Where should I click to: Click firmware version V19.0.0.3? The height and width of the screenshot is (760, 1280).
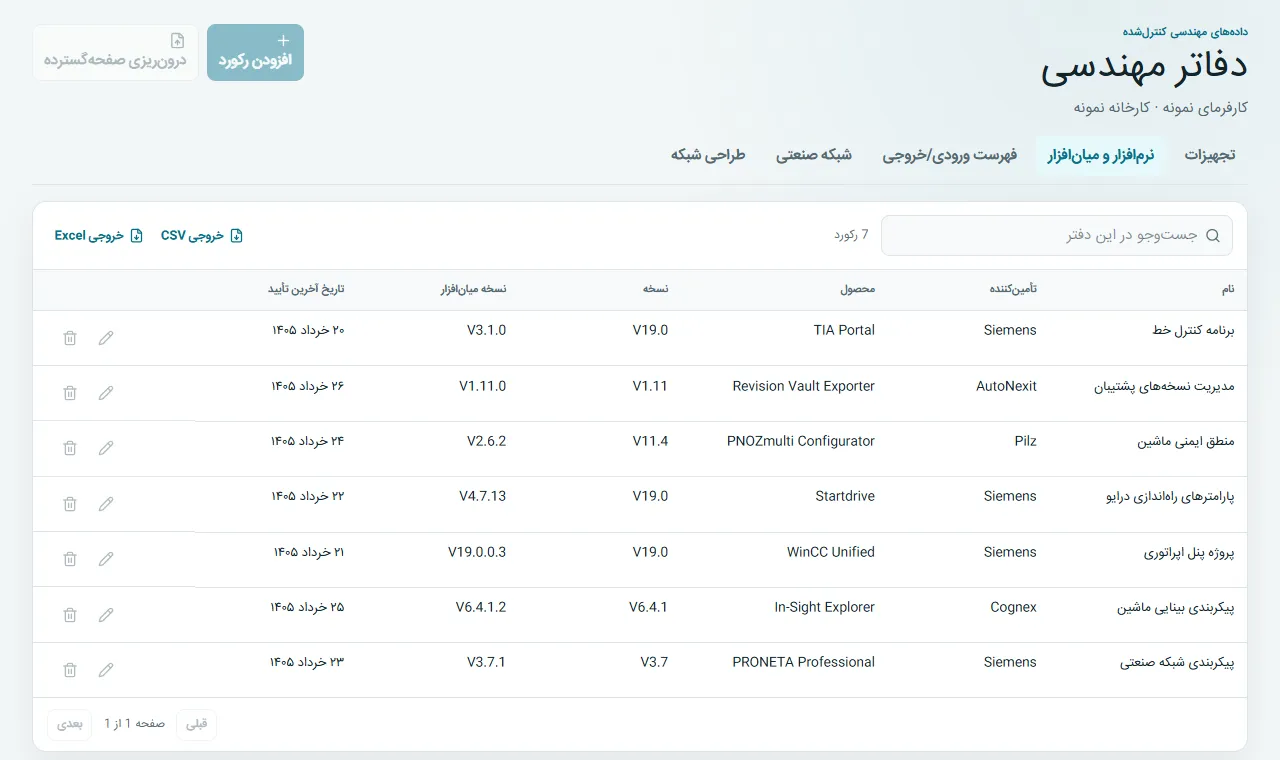click(x=477, y=552)
